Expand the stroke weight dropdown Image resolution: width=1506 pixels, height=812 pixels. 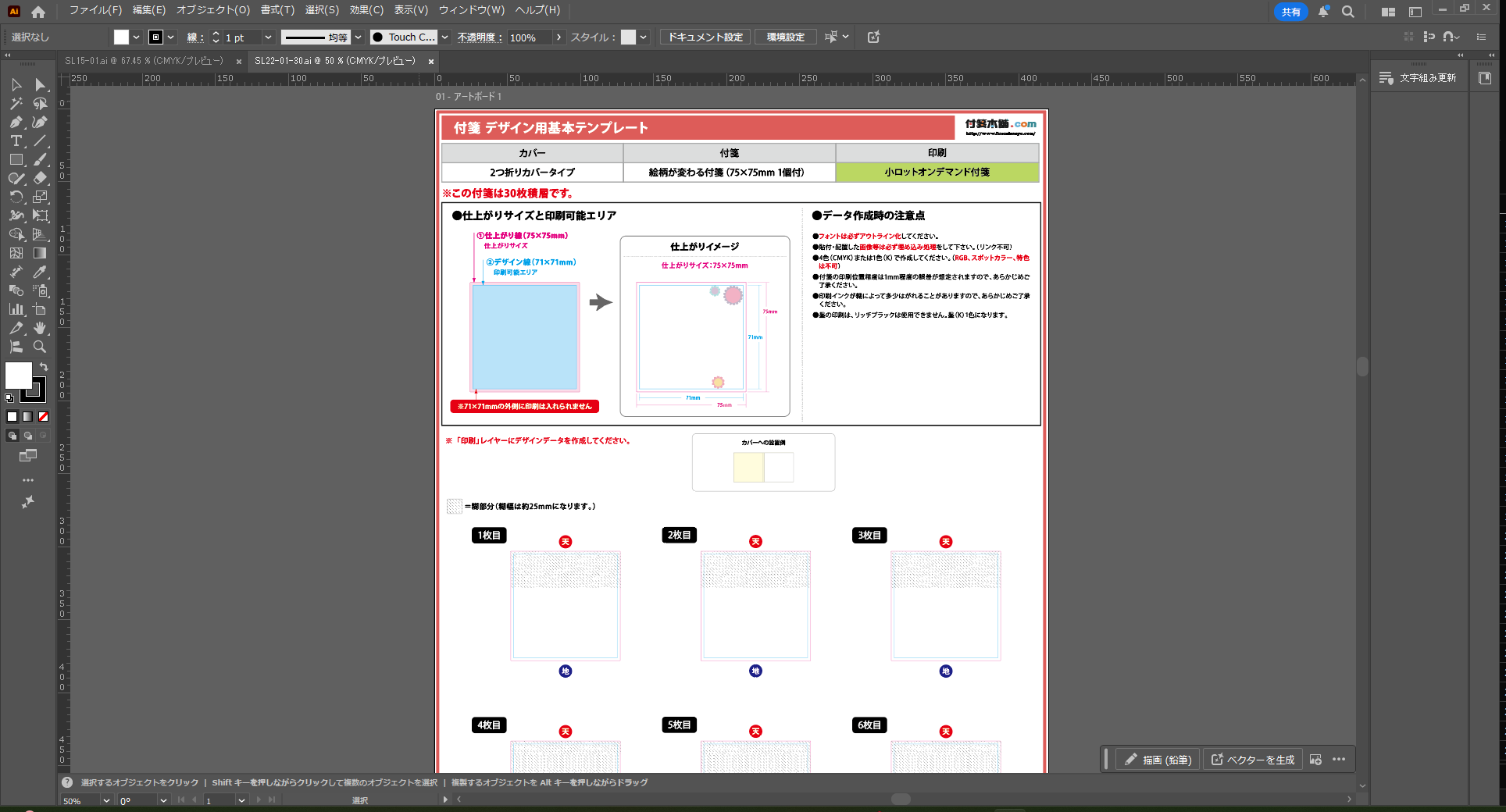click(268, 37)
